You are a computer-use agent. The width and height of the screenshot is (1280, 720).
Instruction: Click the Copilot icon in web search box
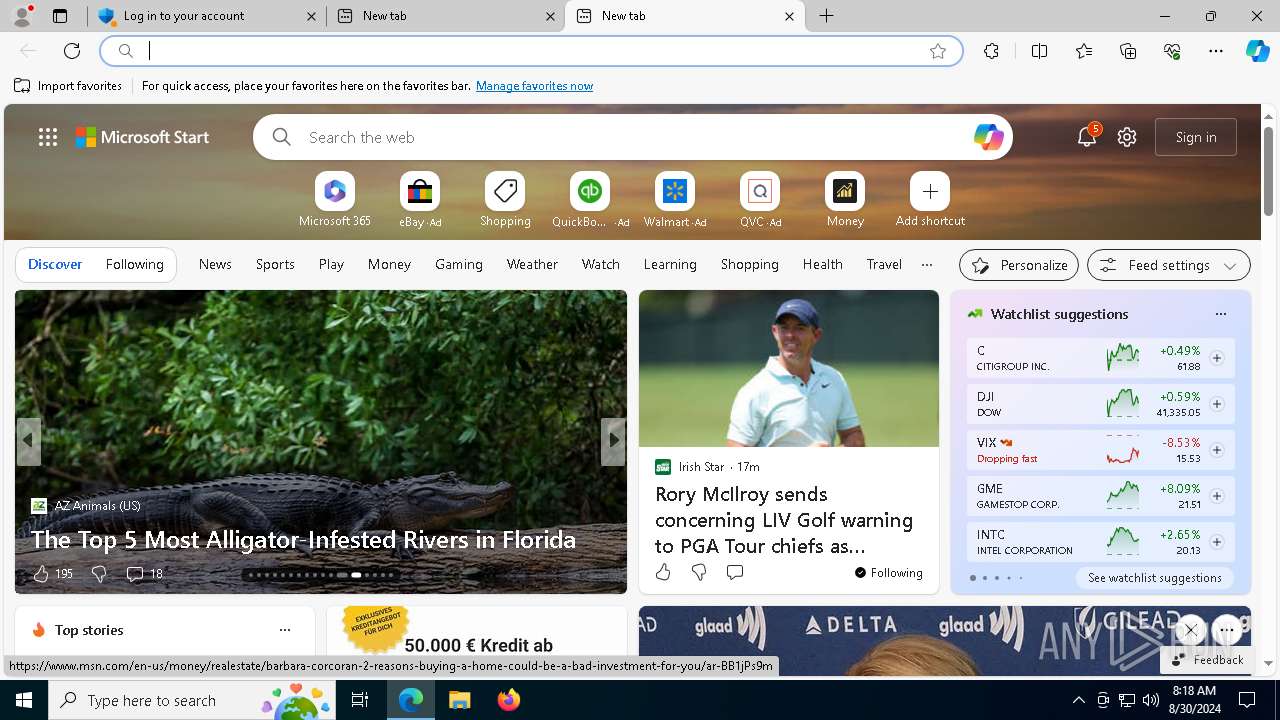(988, 137)
